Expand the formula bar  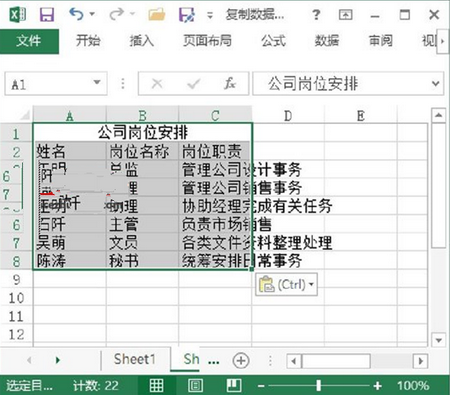point(435,83)
